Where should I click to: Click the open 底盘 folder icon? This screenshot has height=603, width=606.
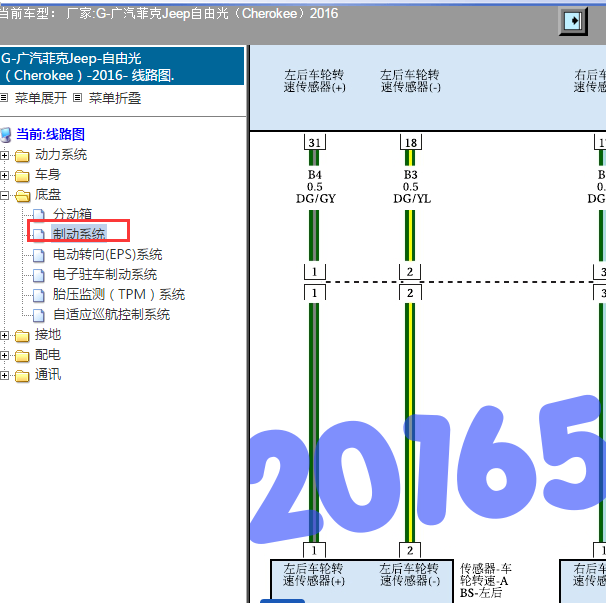click(x=22, y=196)
